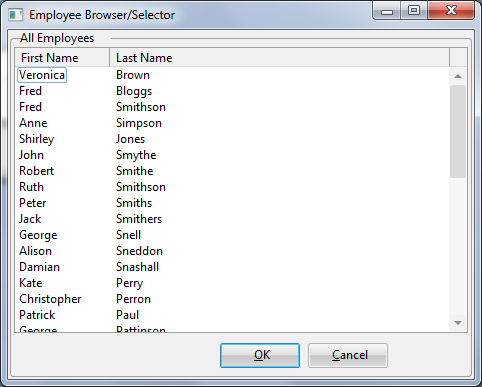Select employee Fred Bloggs
Screen dimensions: 482x387
(232, 91)
